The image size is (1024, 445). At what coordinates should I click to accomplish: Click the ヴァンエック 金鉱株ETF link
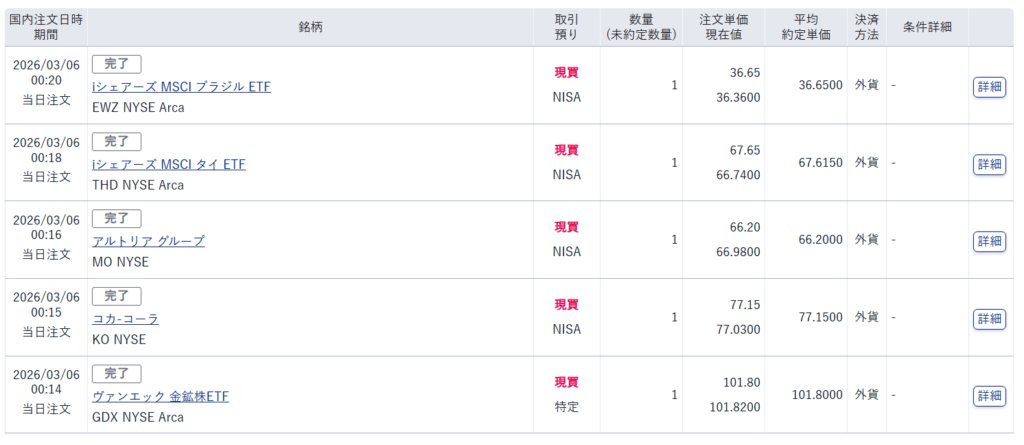(160, 396)
